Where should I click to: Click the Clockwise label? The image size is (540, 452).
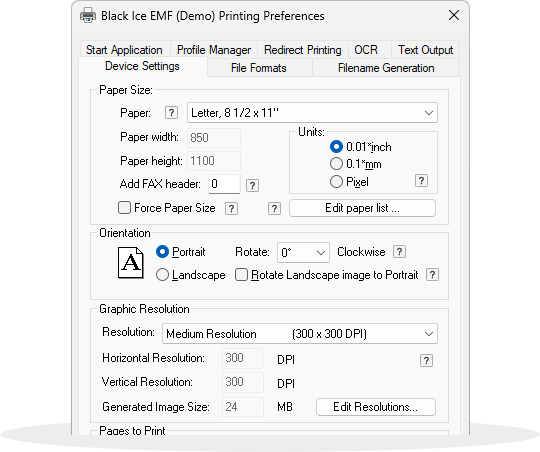pyautogui.click(x=361, y=252)
